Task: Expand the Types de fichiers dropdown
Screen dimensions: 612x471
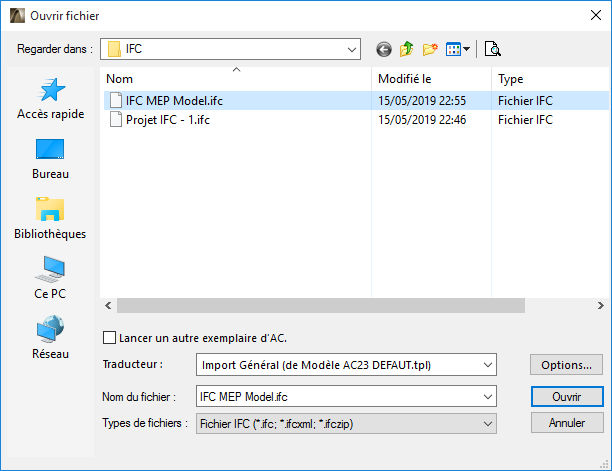Action: [x=488, y=424]
